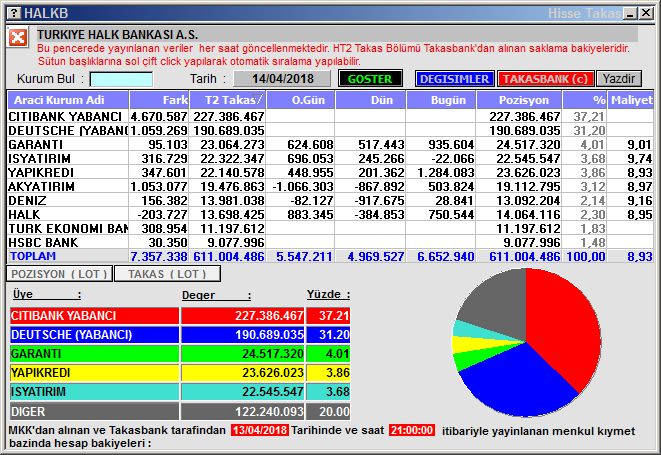
Task: Click the GOSTER button
Action: click(370, 79)
